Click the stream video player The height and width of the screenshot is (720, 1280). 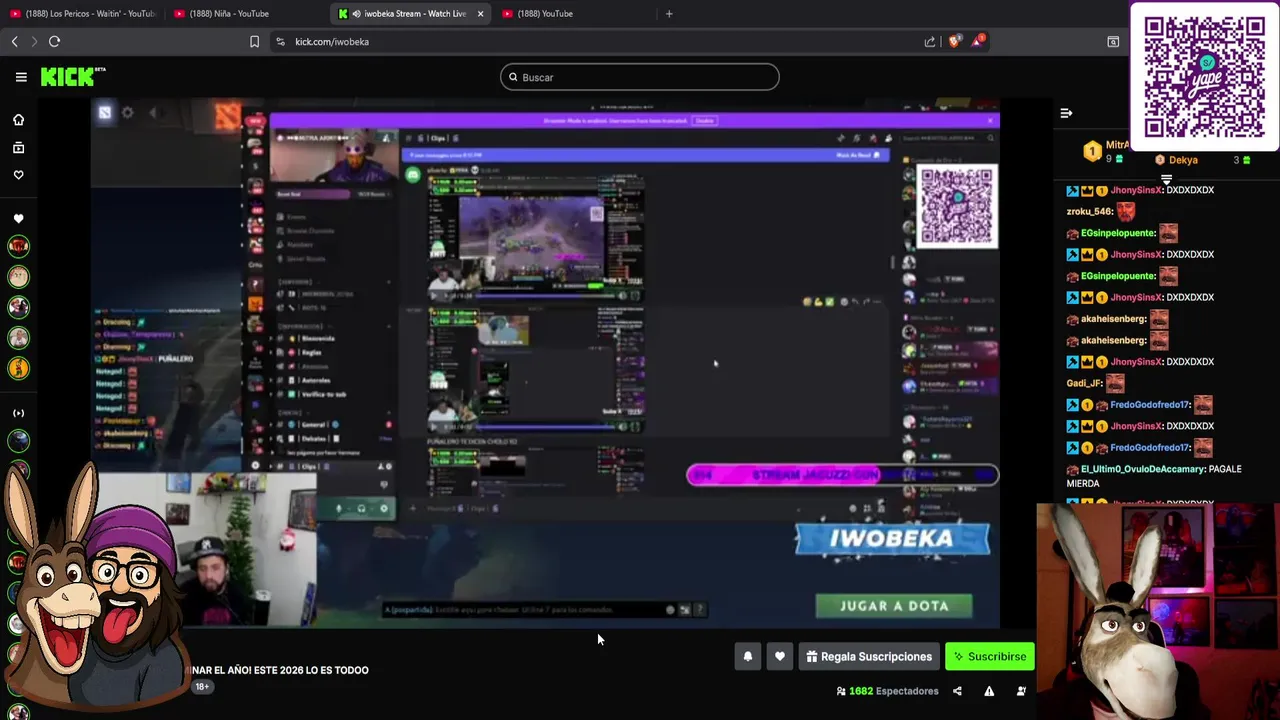[546, 363]
